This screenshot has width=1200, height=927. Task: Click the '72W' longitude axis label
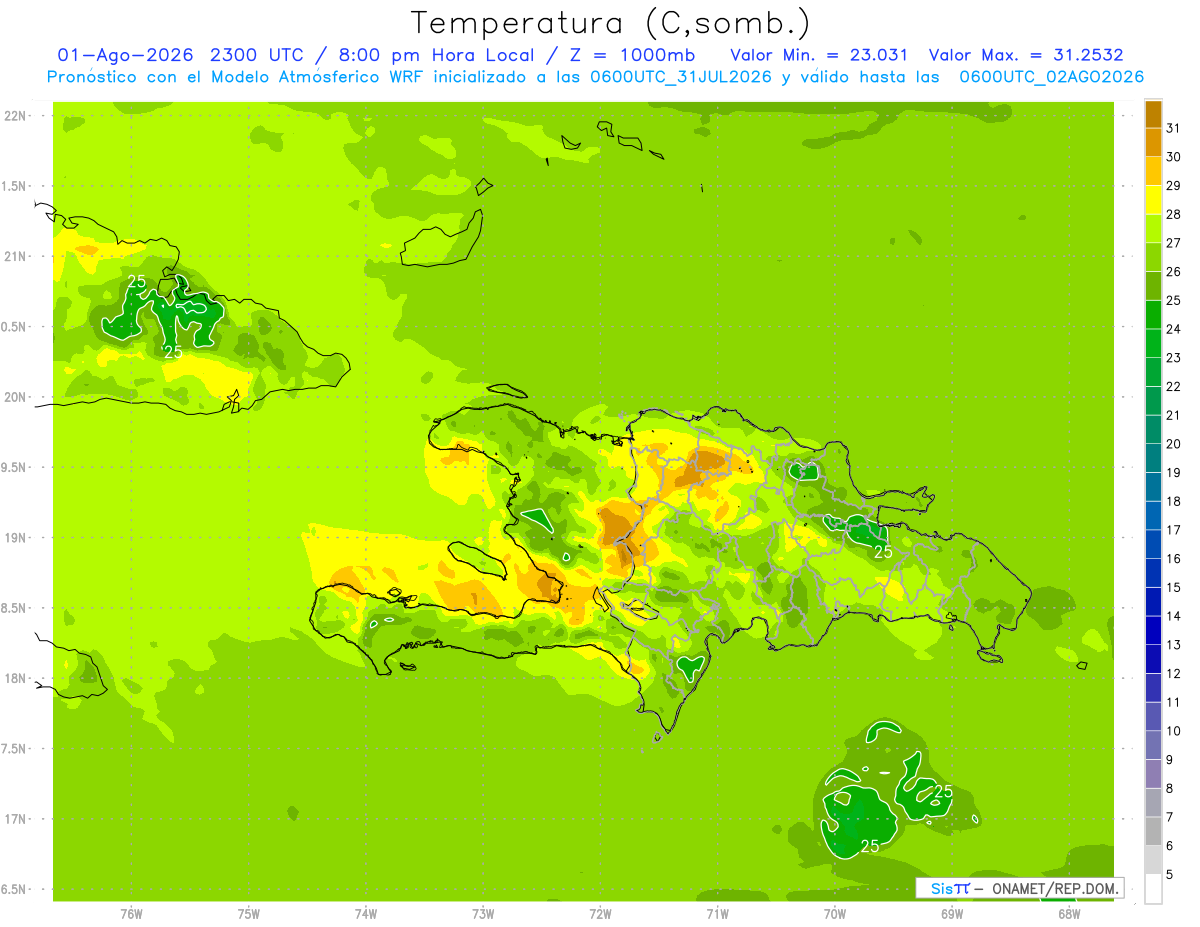pos(600,913)
